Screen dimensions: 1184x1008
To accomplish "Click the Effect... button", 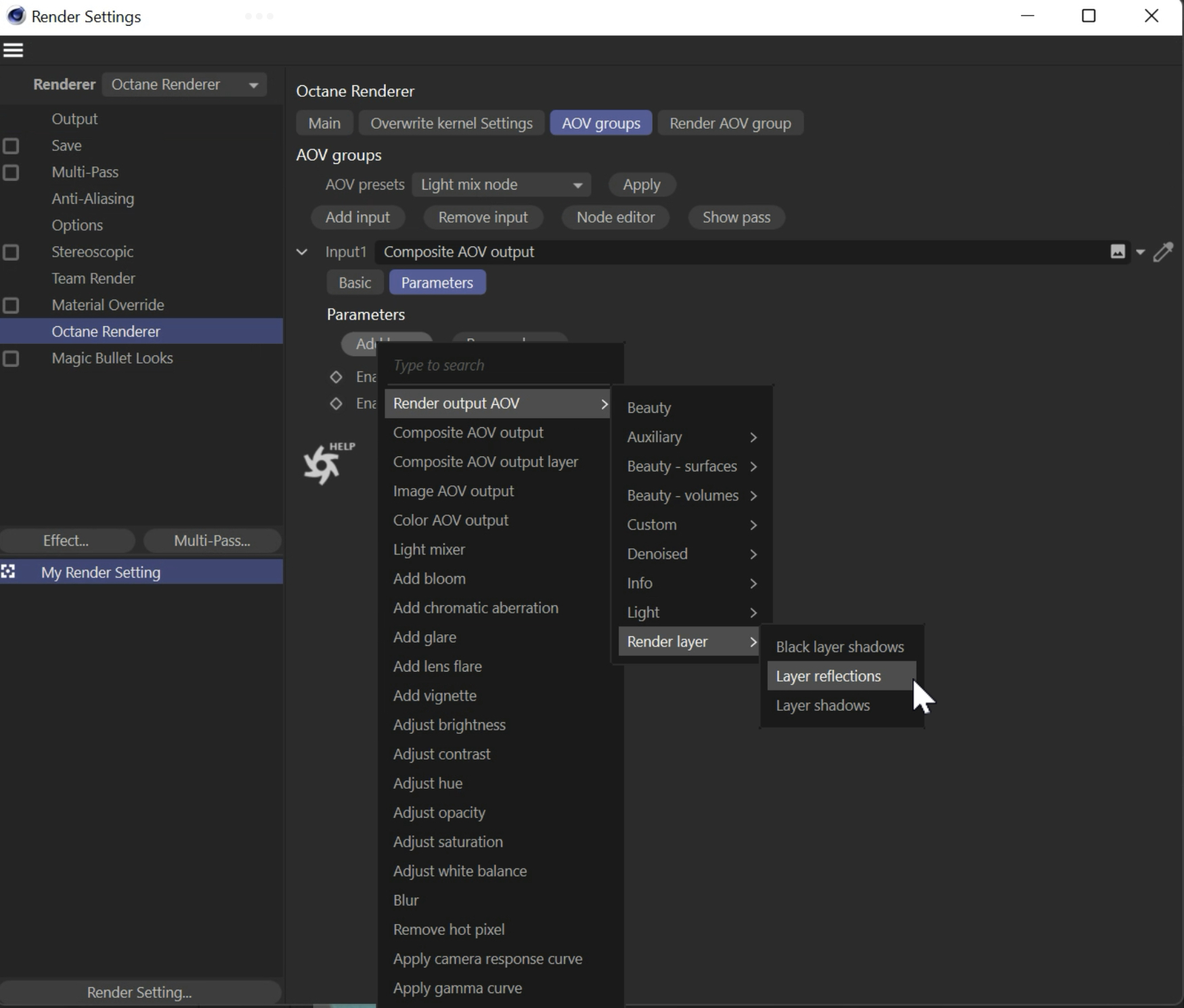I will point(66,541).
